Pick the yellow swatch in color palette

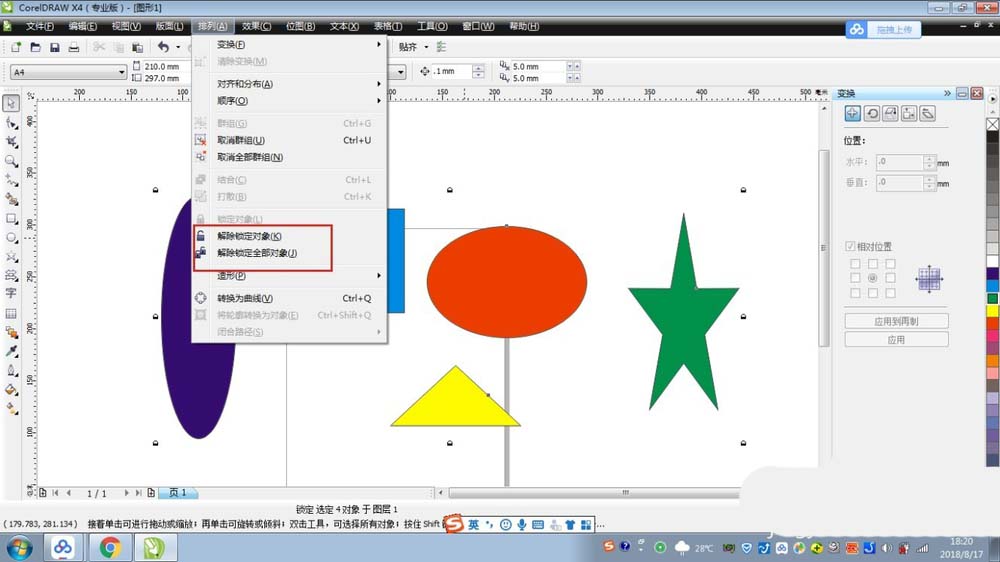tap(993, 311)
